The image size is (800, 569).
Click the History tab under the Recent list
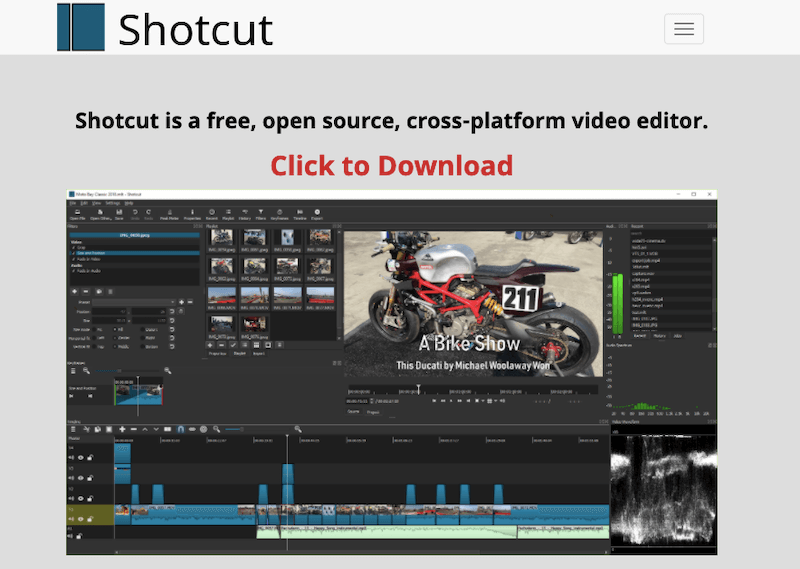tap(660, 336)
